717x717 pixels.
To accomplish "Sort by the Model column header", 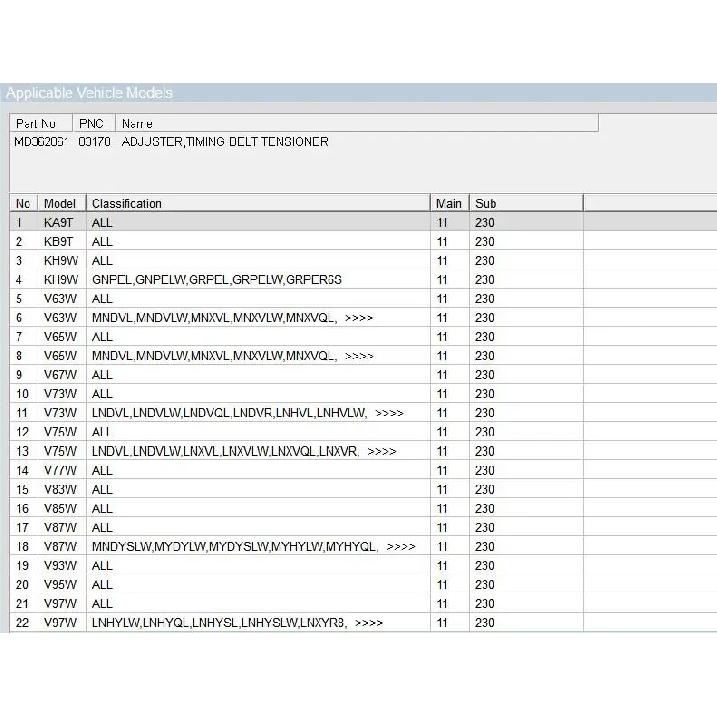I will pos(62,203).
